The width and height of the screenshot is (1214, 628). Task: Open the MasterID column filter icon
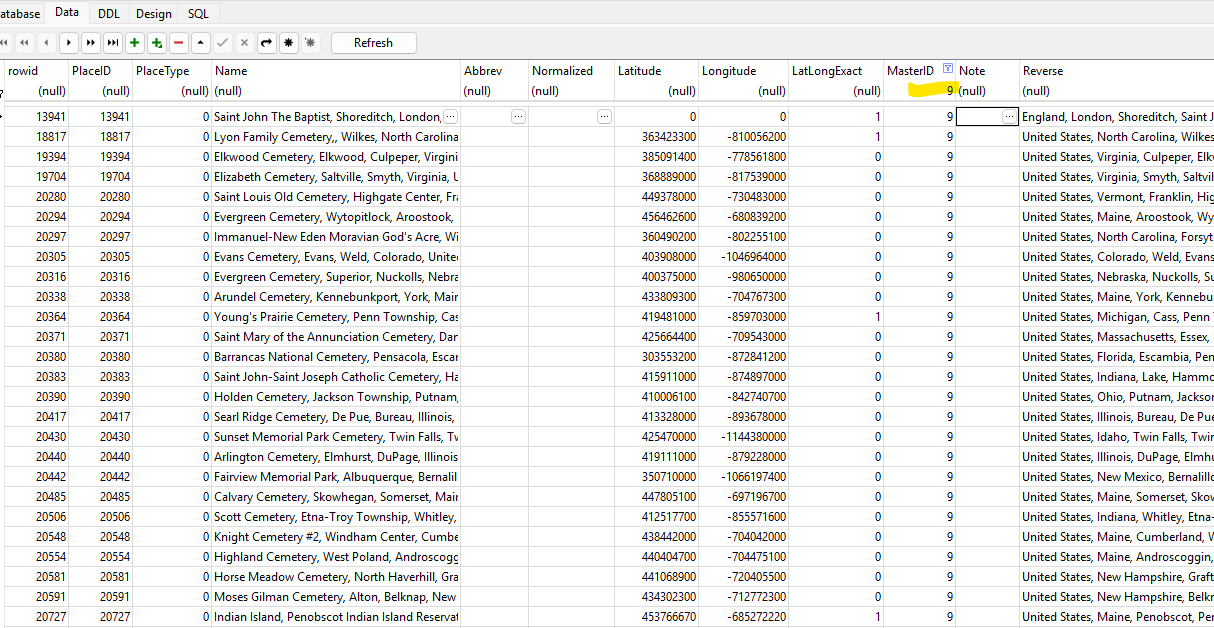coord(947,70)
